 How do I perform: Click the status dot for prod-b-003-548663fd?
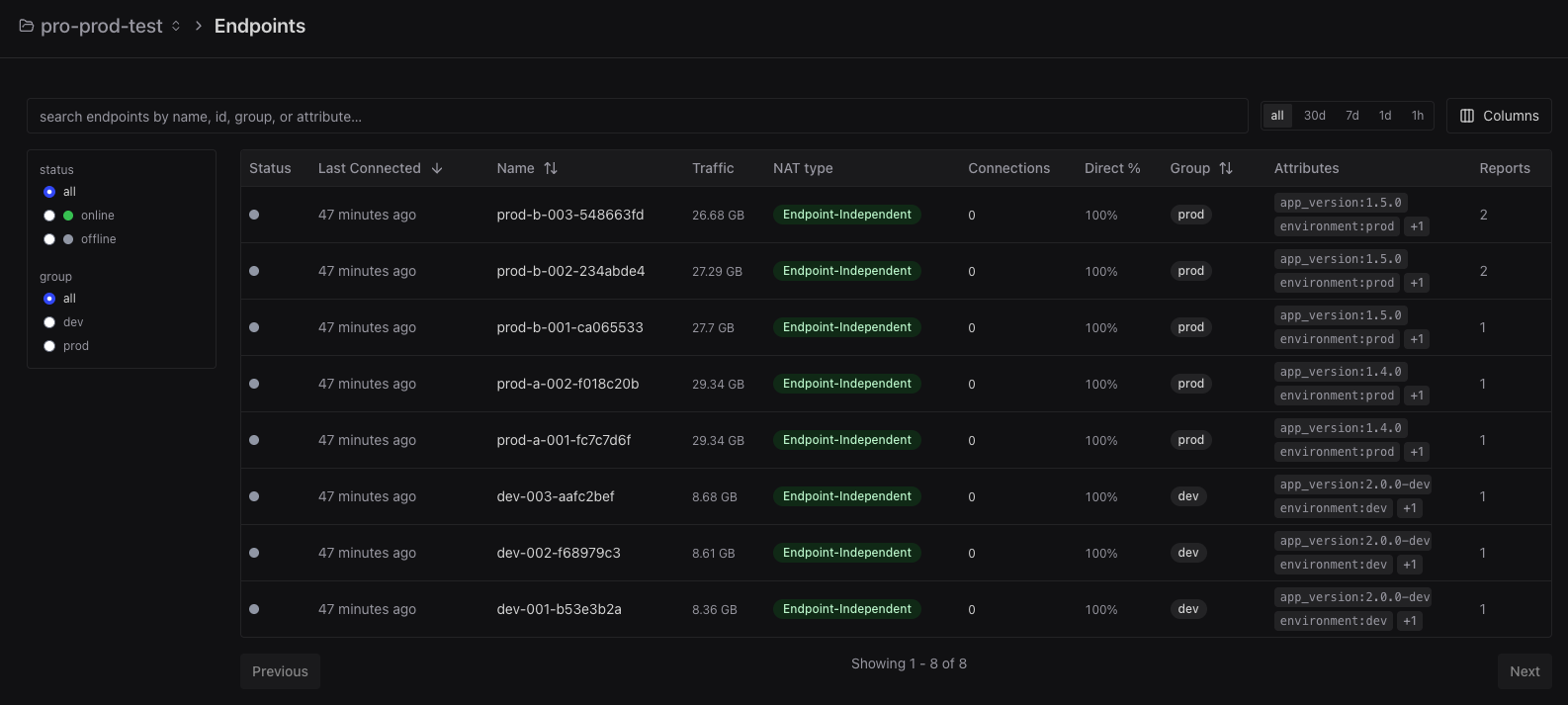[x=254, y=215]
